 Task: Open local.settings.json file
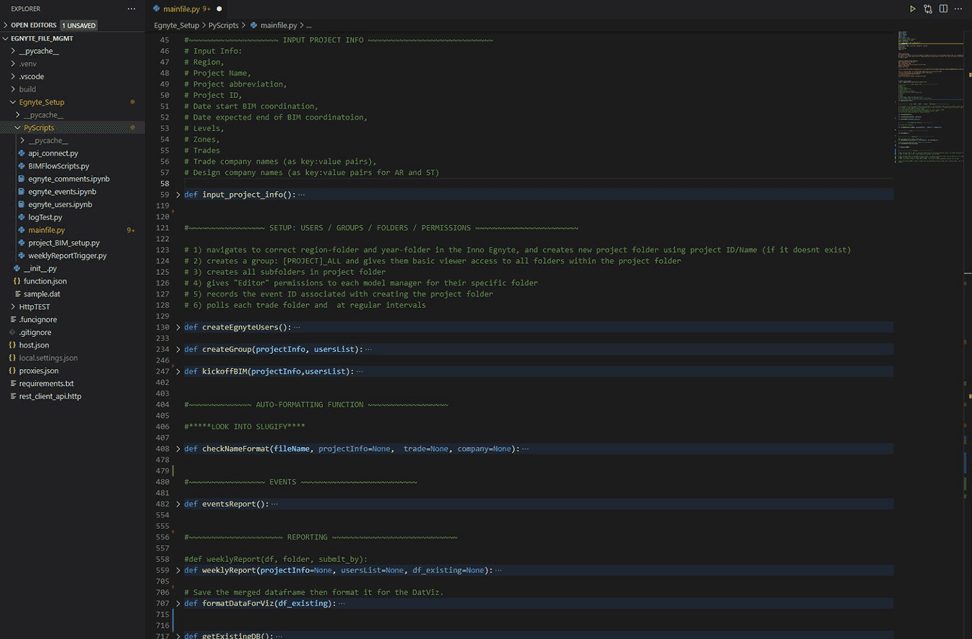48,358
